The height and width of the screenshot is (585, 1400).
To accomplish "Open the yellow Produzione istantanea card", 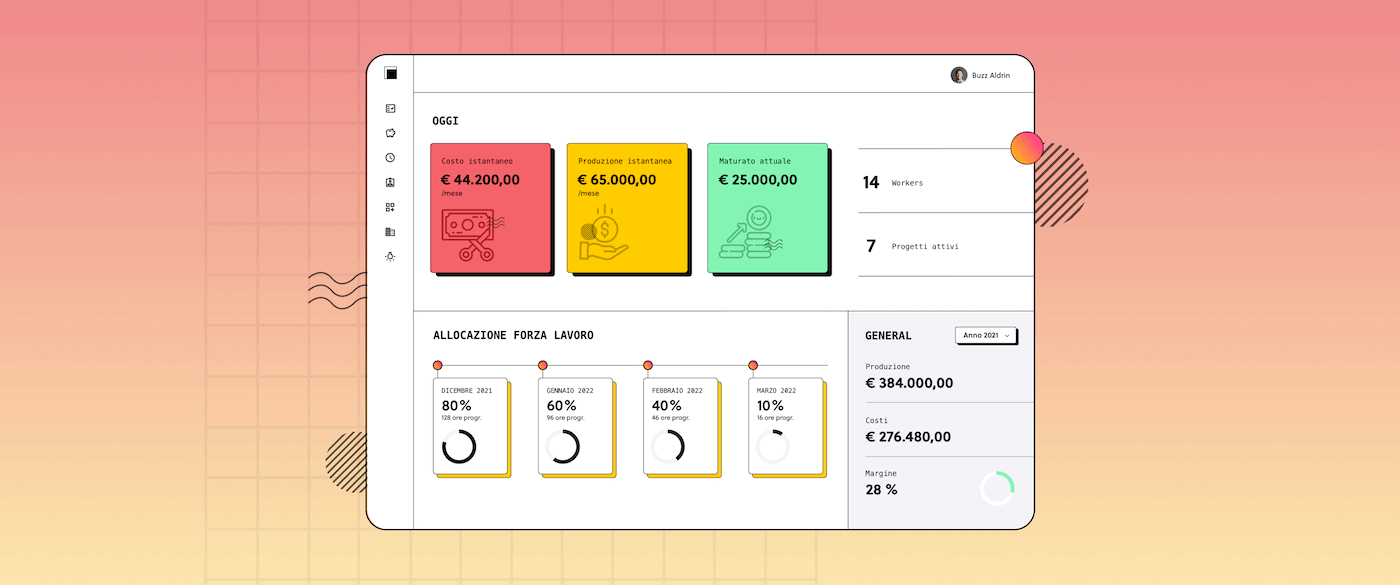I will click(627, 208).
